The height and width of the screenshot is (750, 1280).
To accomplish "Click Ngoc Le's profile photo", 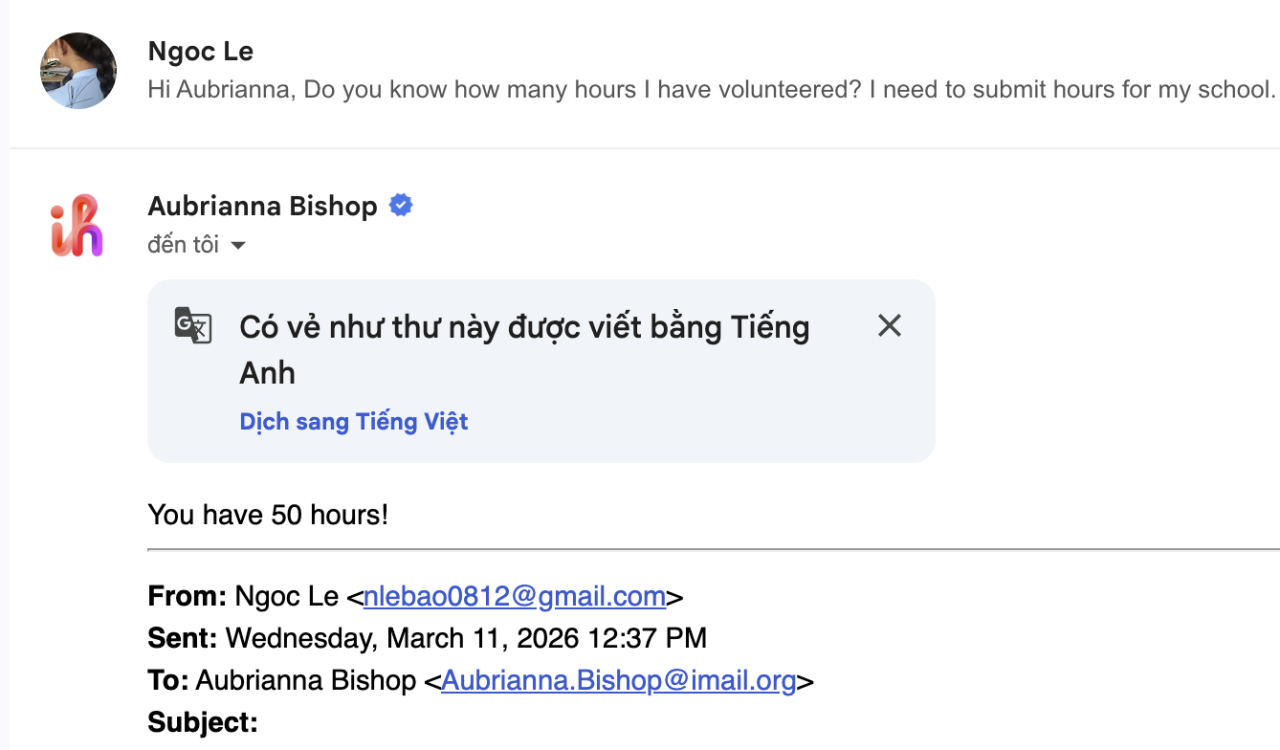I will coord(78,71).
